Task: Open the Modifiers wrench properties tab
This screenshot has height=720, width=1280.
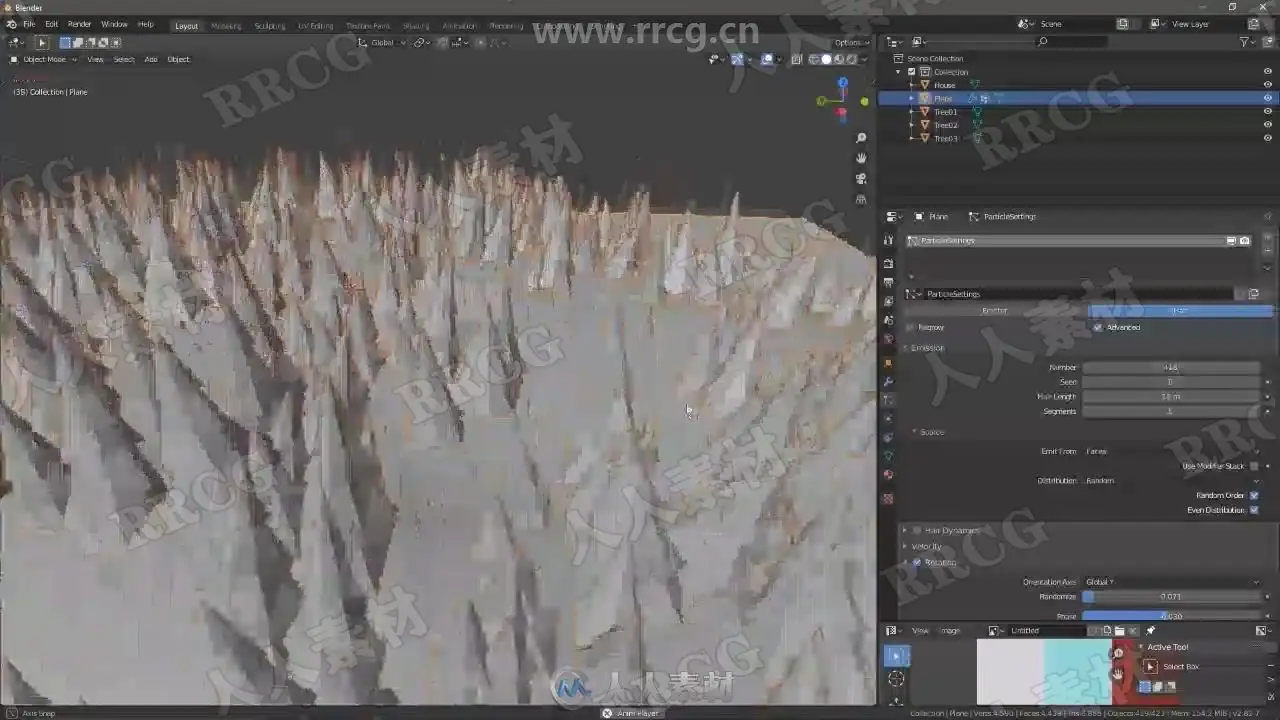Action: [x=887, y=381]
